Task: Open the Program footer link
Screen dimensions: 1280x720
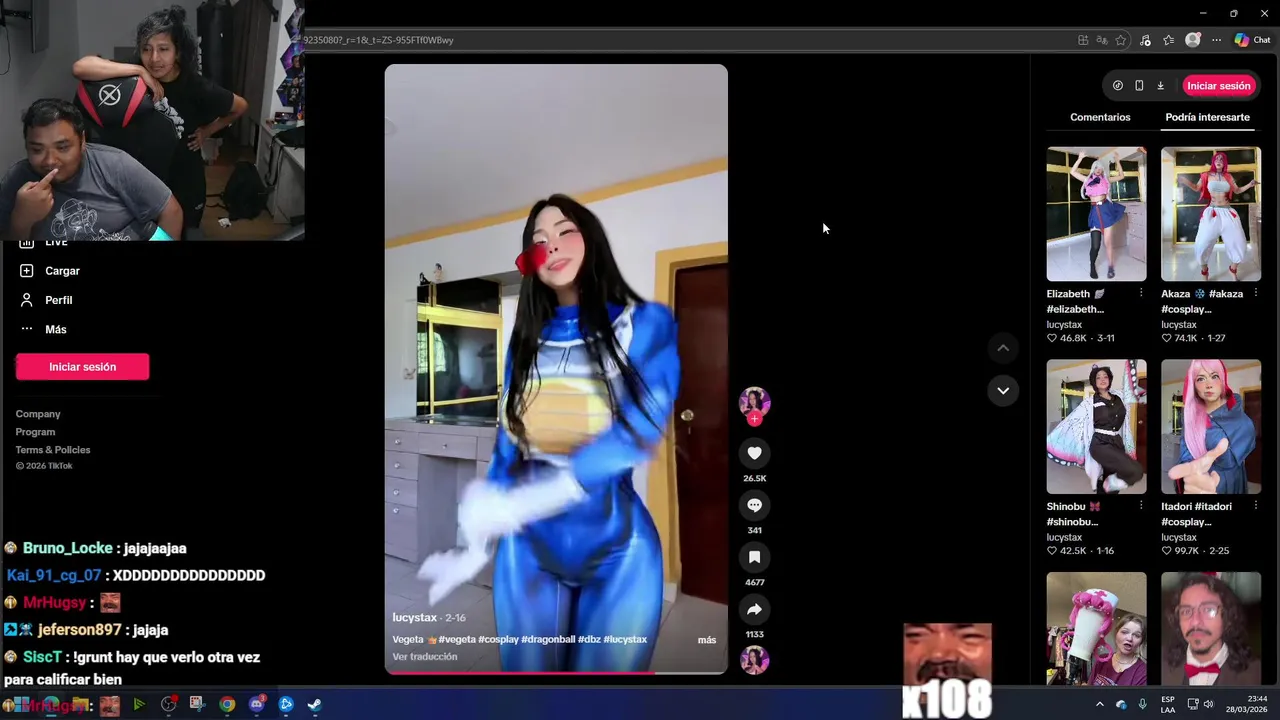Action: point(35,432)
